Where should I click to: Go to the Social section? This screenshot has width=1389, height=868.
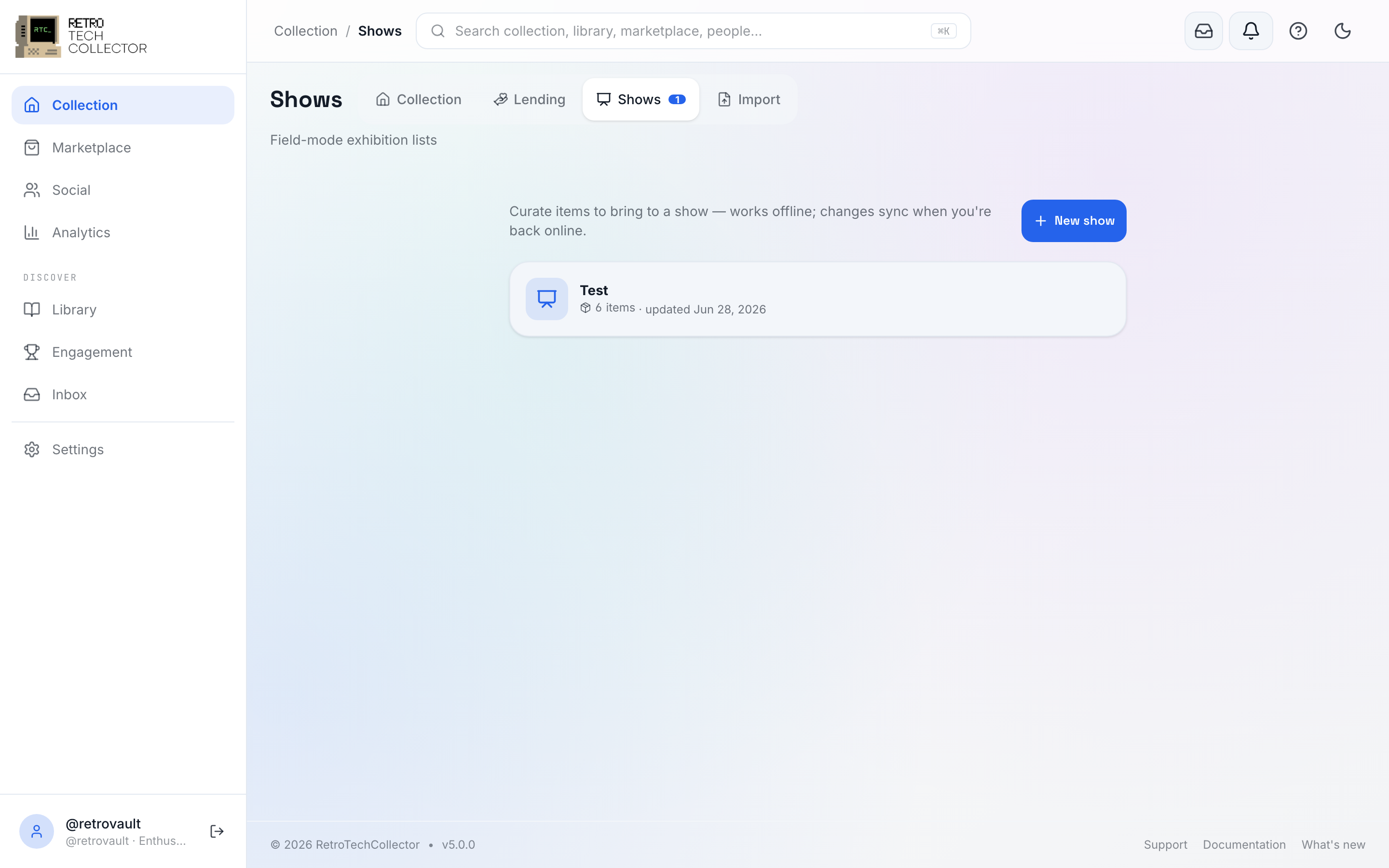[x=123, y=190]
